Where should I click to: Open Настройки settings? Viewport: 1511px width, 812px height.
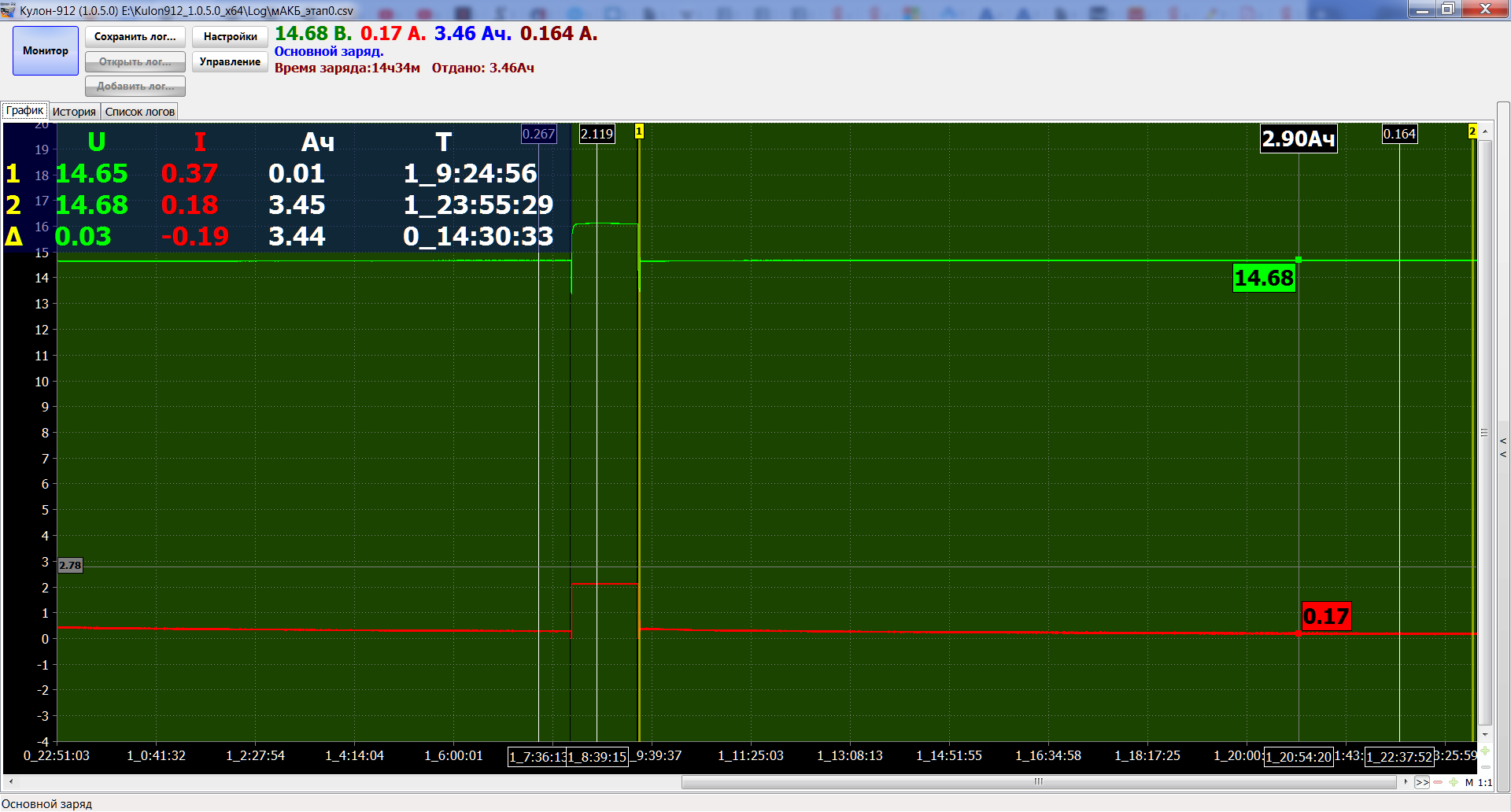click(x=230, y=37)
